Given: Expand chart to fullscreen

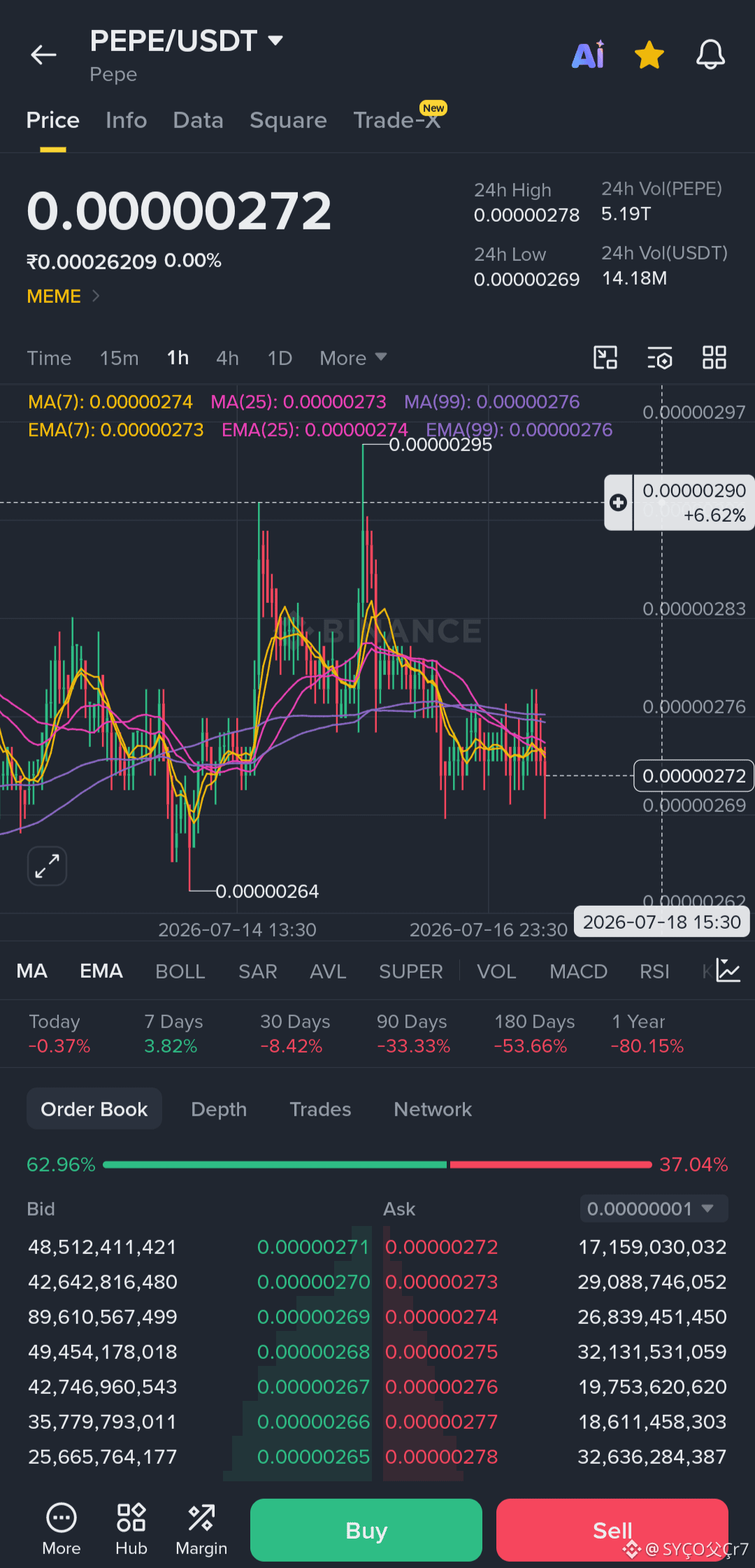Looking at the screenshot, I should (47, 867).
